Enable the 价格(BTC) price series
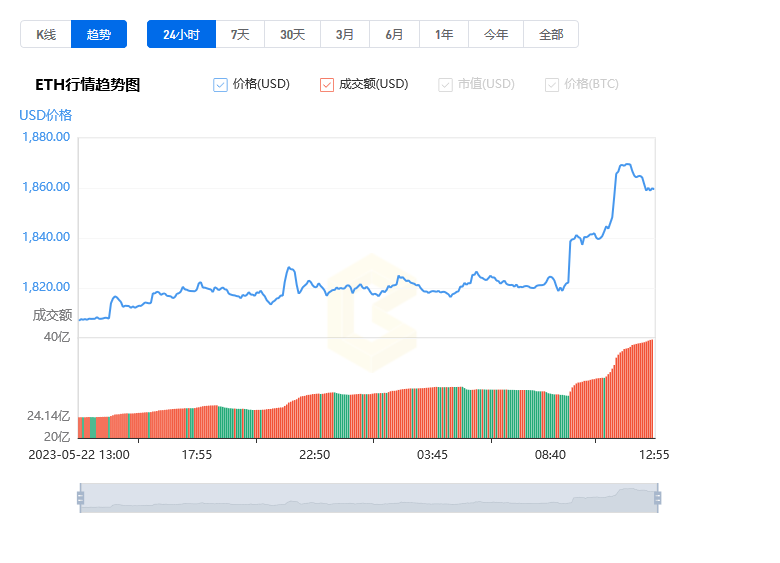Image resolution: width=780 pixels, height=563 pixels. [552, 85]
